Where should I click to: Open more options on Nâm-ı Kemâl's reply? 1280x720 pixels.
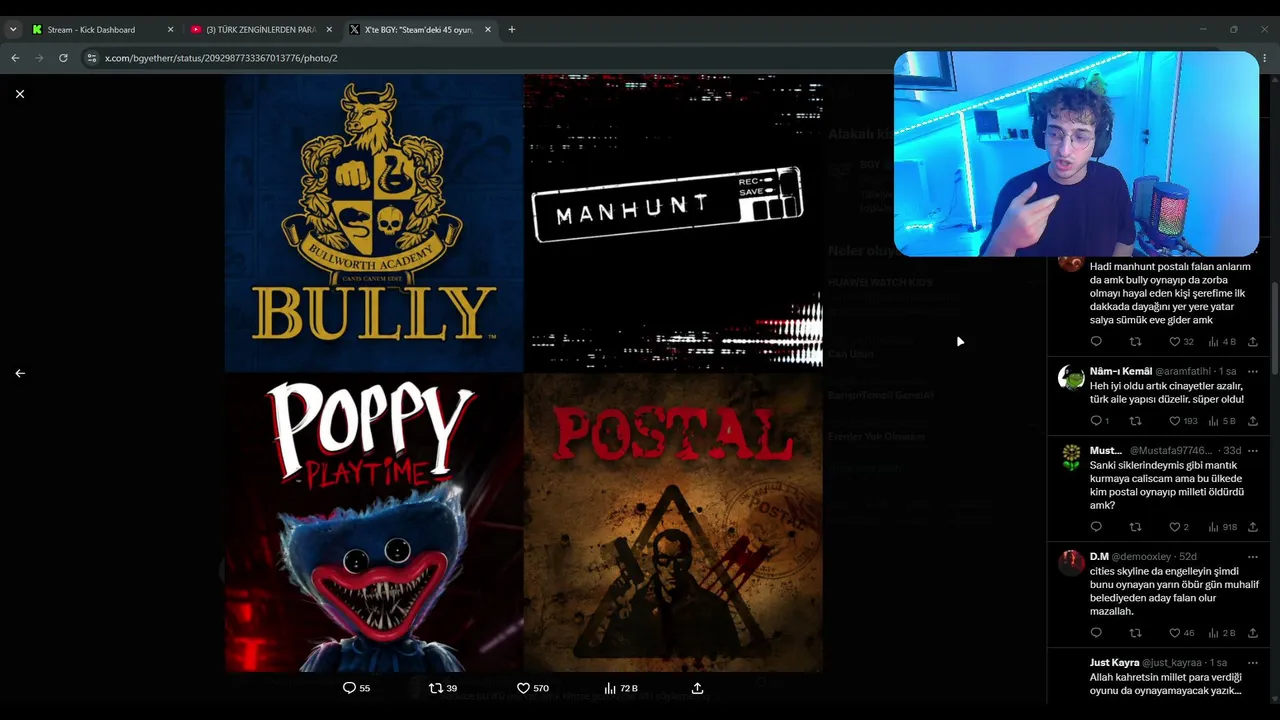pyautogui.click(x=1252, y=371)
